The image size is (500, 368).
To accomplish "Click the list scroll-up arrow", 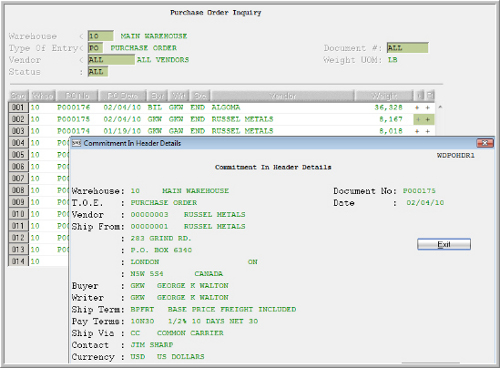I will pyautogui.click(x=440, y=107).
